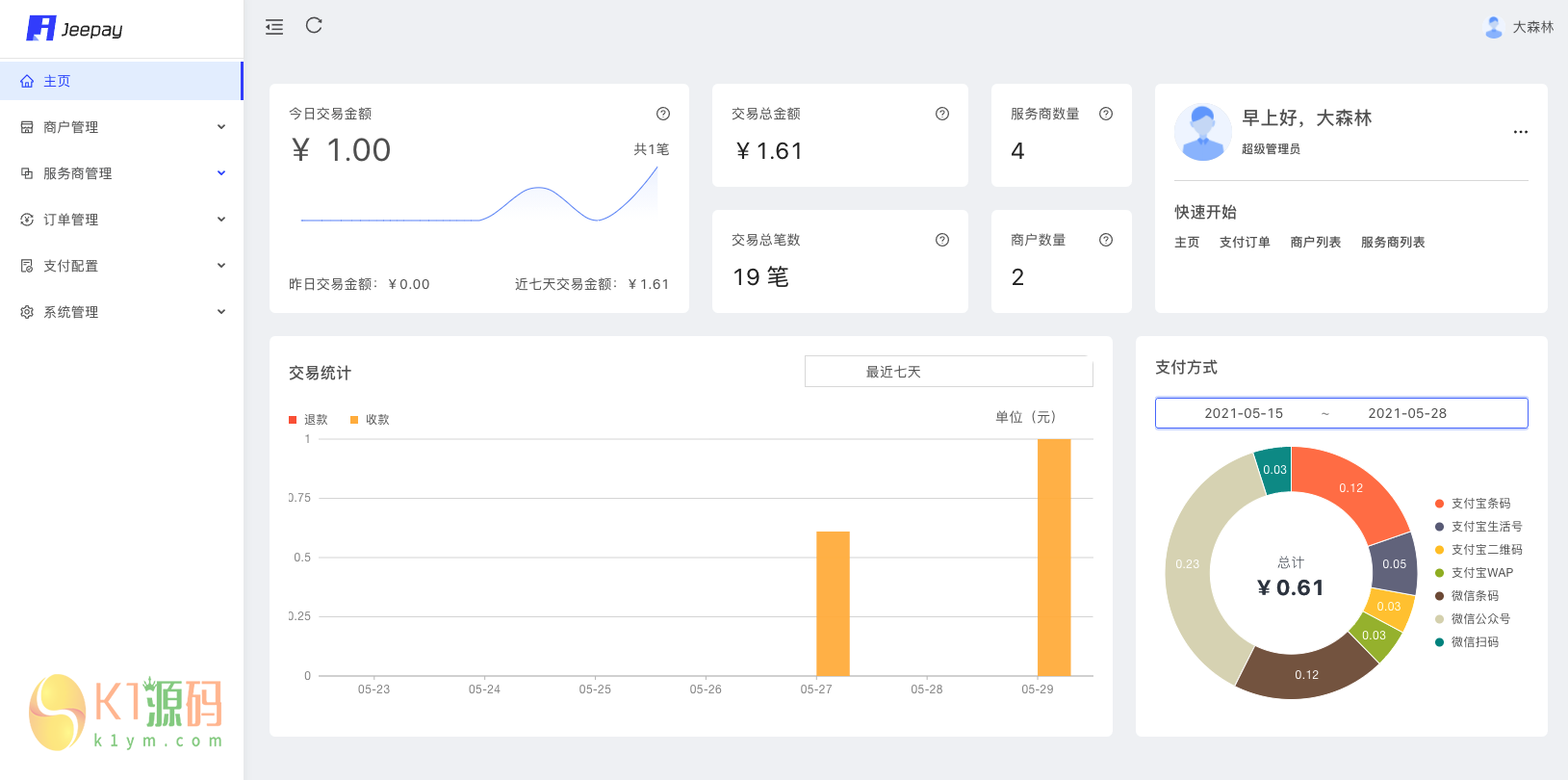The width and height of the screenshot is (1568, 780).
Task: Click 近七天交易金额: ¥1.61 text
Action: tap(592, 284)
